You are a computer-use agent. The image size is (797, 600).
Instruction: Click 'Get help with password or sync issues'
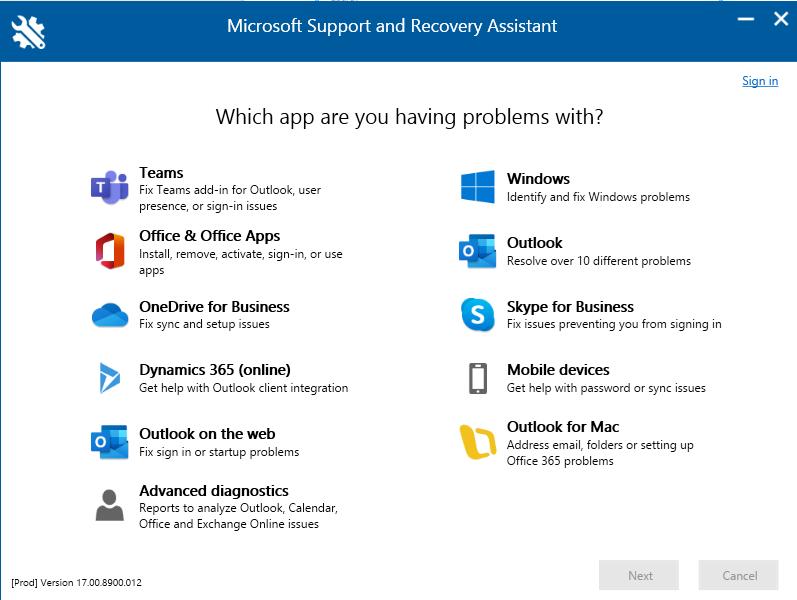pyautogui.click(x=606, y=388)
